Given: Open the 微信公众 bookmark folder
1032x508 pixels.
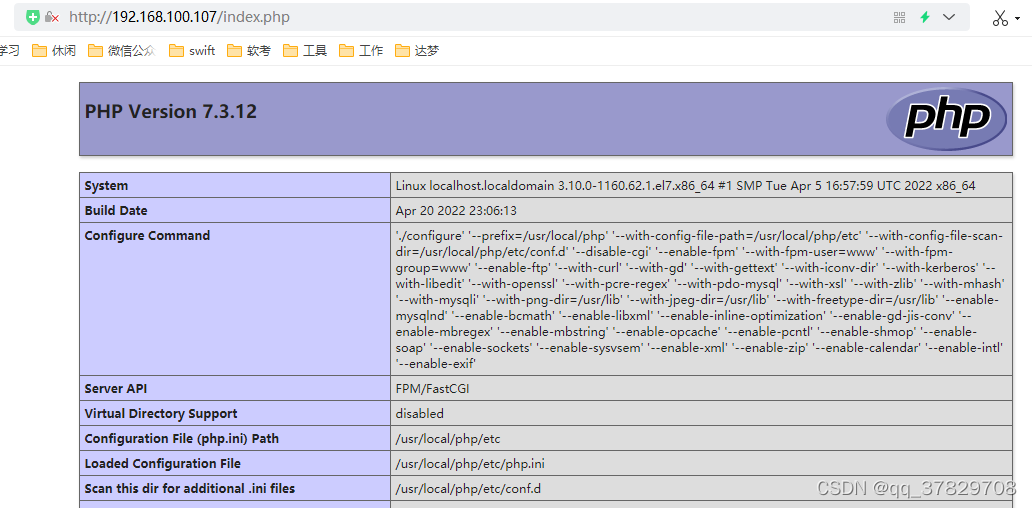Looking at the screenshot, I should click(x=122, y=51).
